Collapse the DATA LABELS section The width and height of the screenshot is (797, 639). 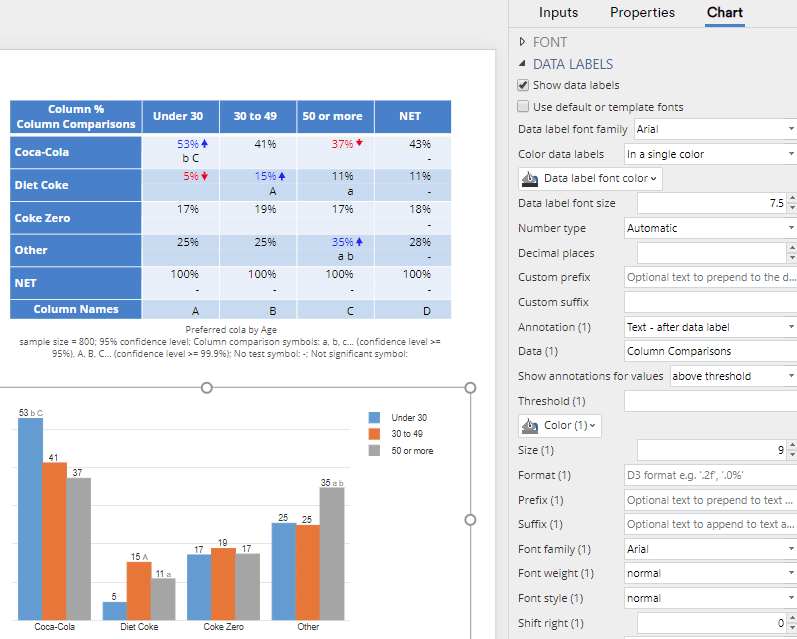coord(522,64)
